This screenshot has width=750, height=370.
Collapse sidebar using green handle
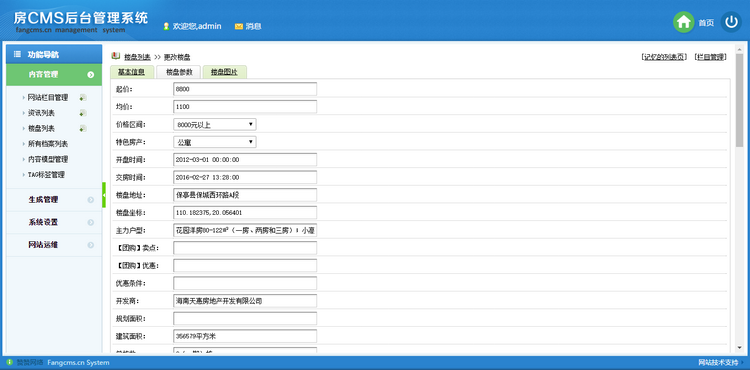tap(104, 195)
